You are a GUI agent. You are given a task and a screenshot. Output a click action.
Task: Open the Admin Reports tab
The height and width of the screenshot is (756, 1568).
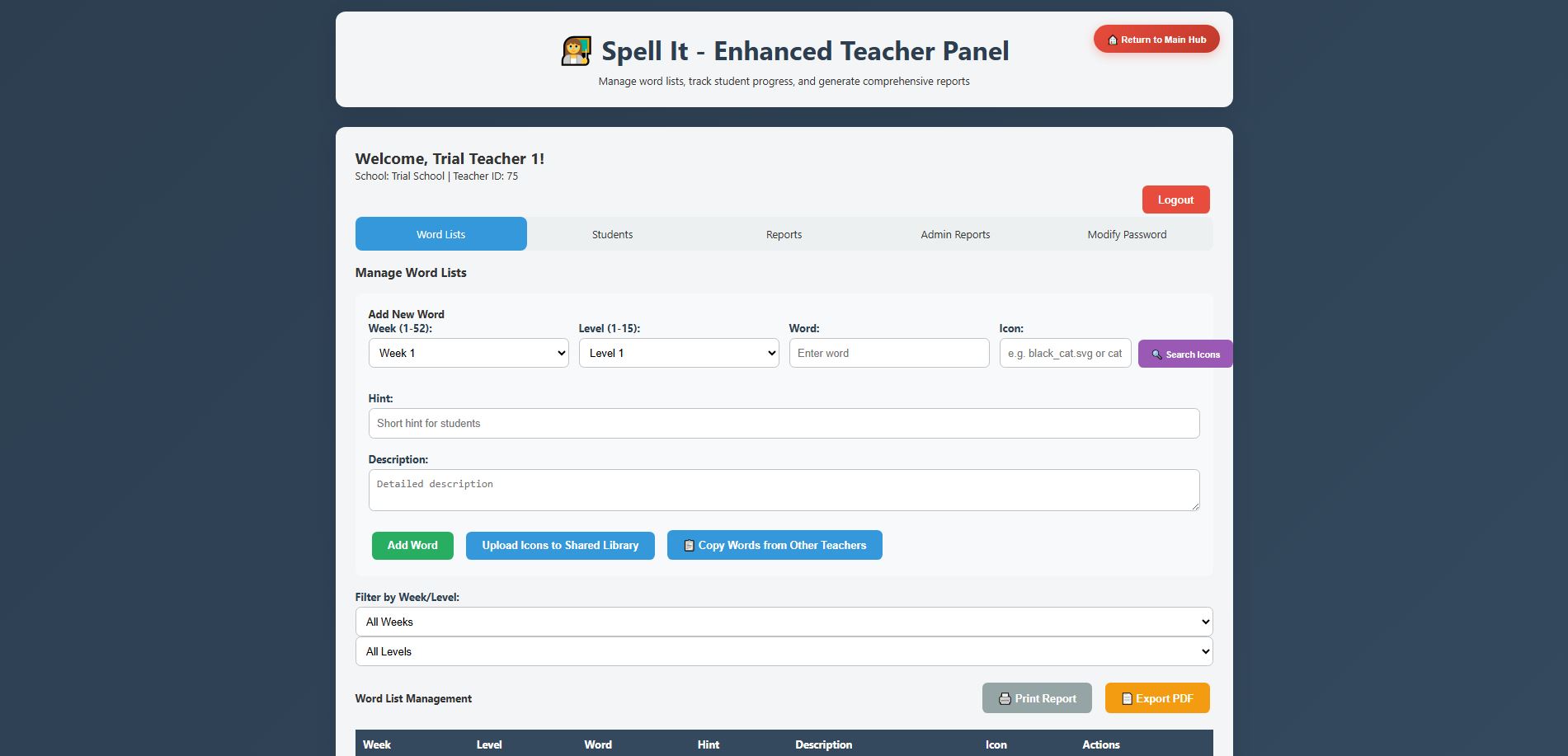(x=955, y=234)
